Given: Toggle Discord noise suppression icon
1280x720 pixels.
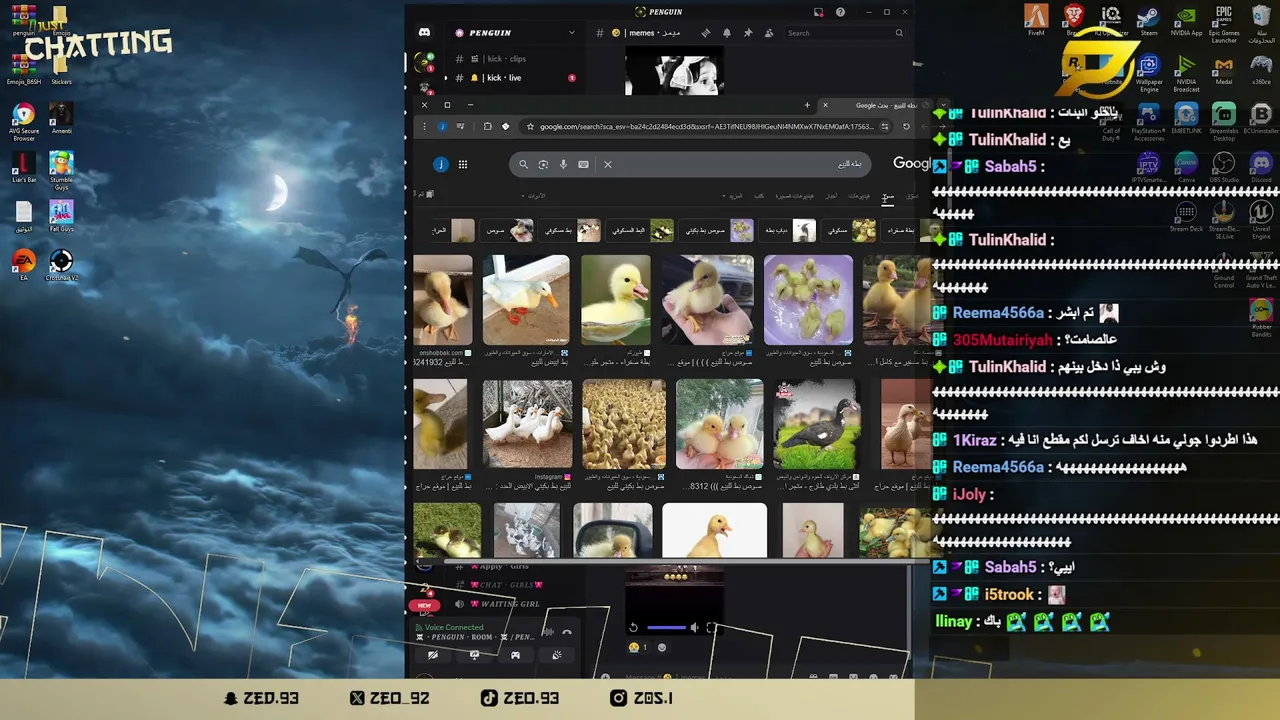Looking at the screenshot, I should click(x=548, y=632).
